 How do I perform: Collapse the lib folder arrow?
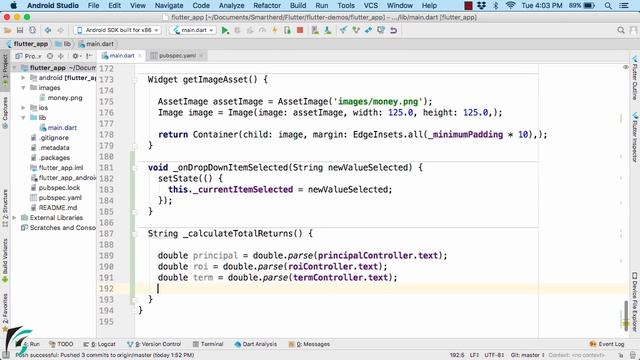pos(23,118)
